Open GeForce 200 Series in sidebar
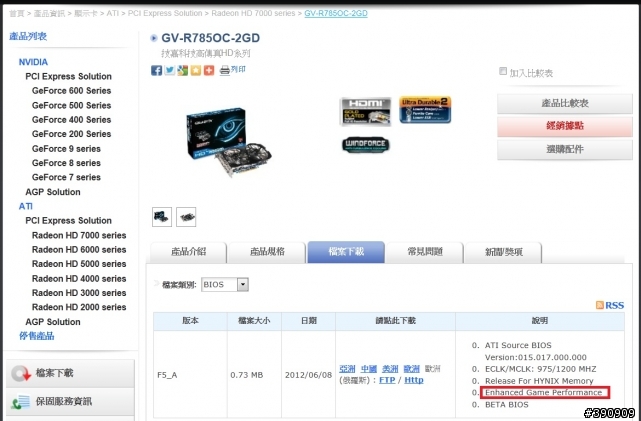Screen dimensions: 641x421 (x=72, y=134)
